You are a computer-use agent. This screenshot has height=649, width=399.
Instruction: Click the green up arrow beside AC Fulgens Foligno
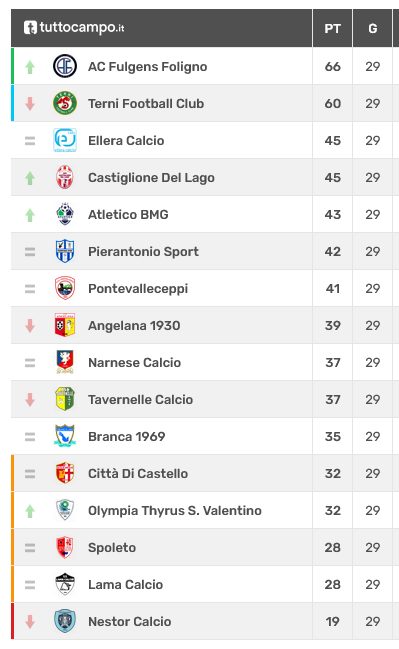[30, 67]
